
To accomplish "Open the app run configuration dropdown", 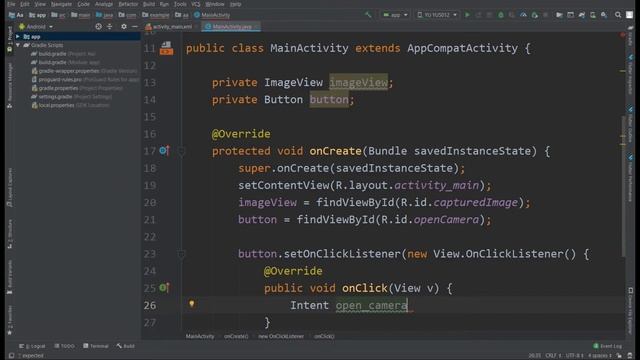I will 395,15.
